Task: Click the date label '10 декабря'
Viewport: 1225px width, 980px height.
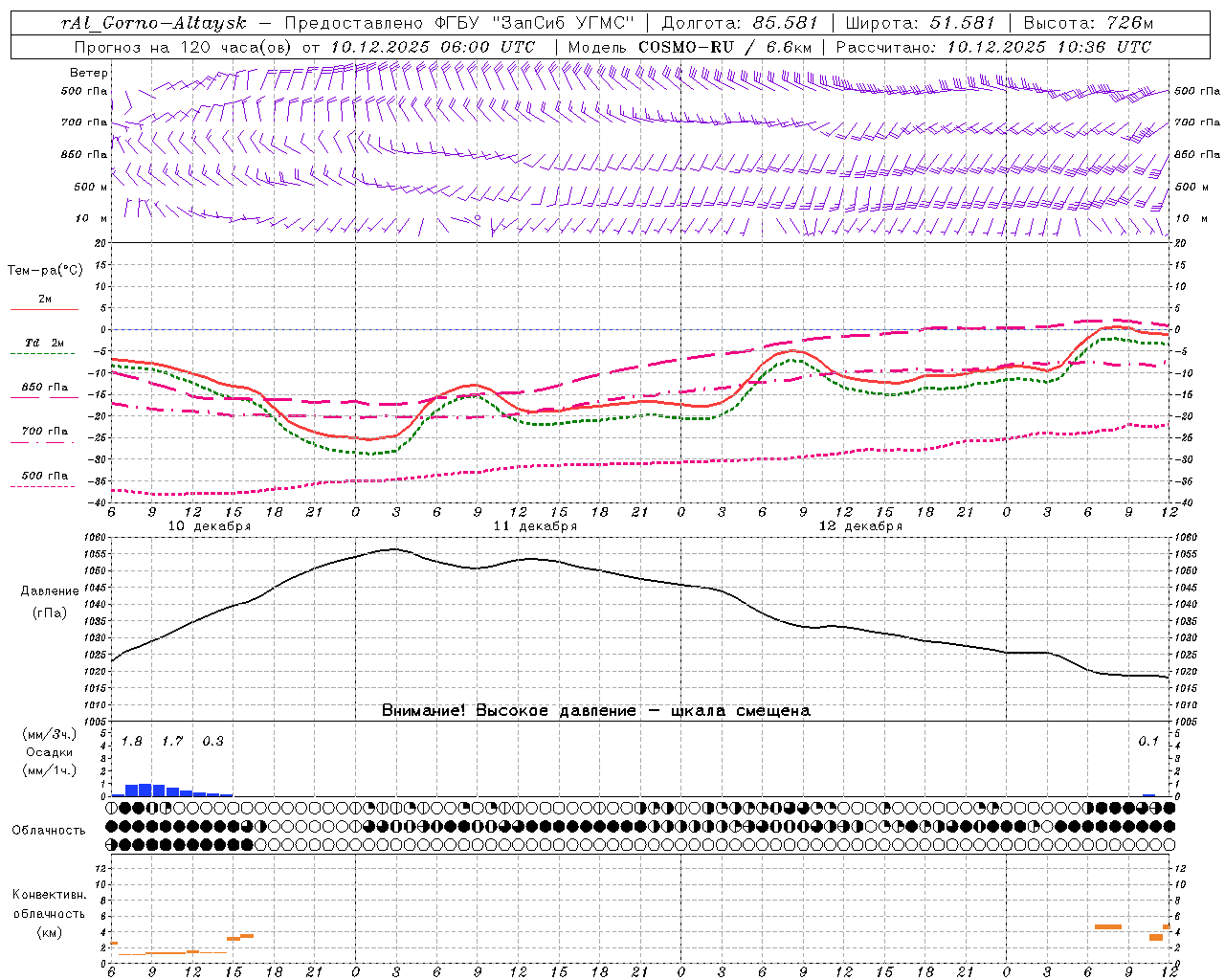Action: 210,526
